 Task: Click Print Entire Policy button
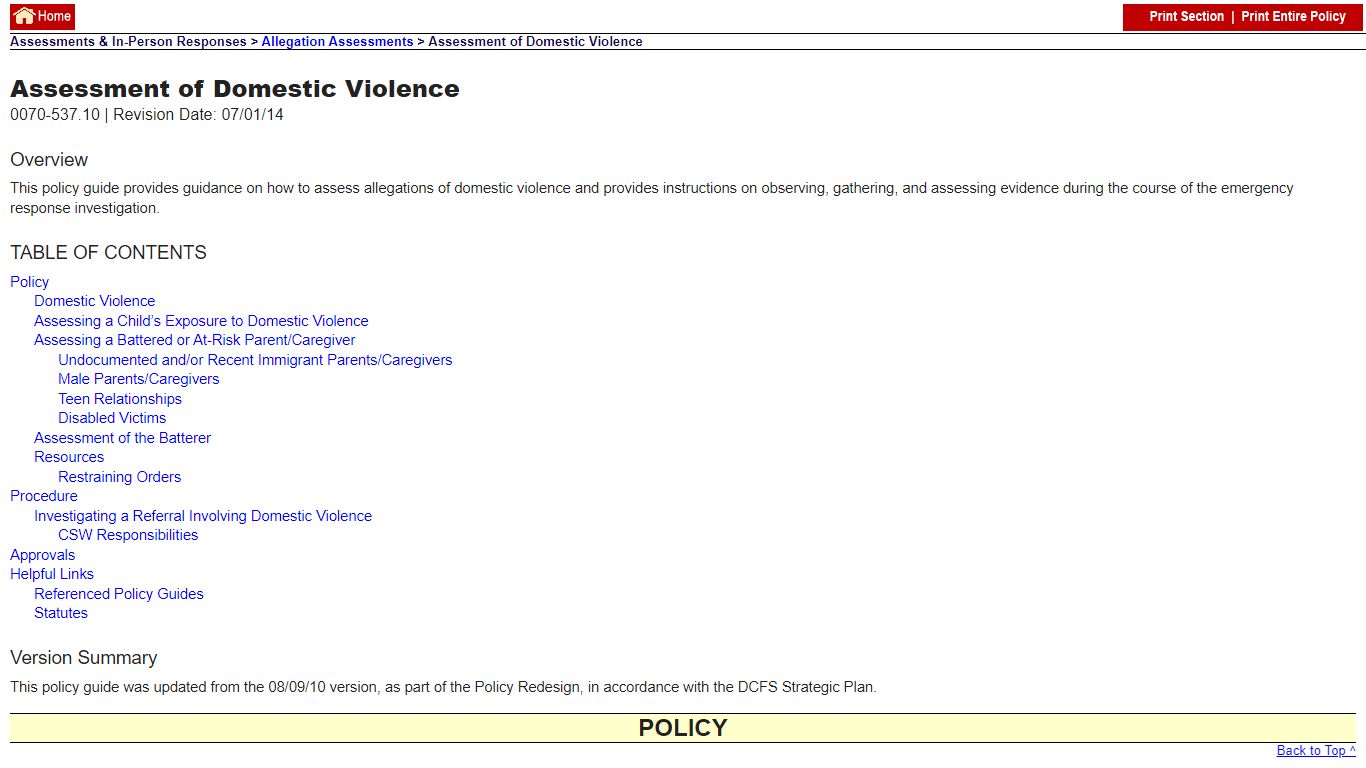[x=1293, y=17]
